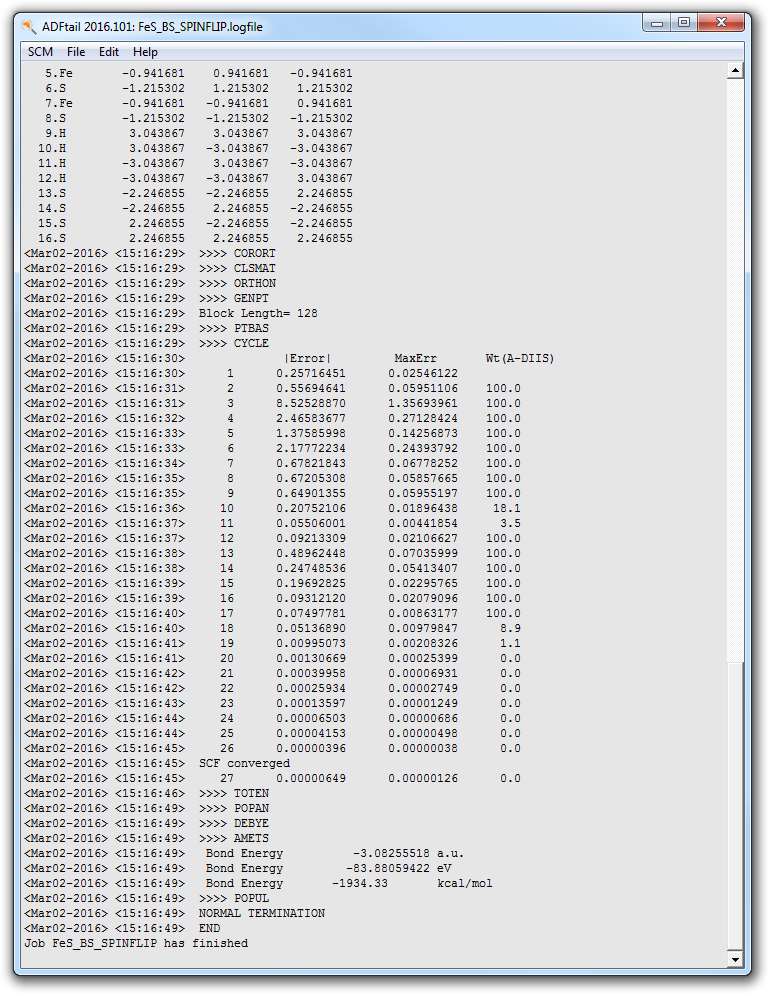Click the atom row '5.Fe'
Image resolution: width=770 pixels, height=995 pixels.
coord(198,74)
